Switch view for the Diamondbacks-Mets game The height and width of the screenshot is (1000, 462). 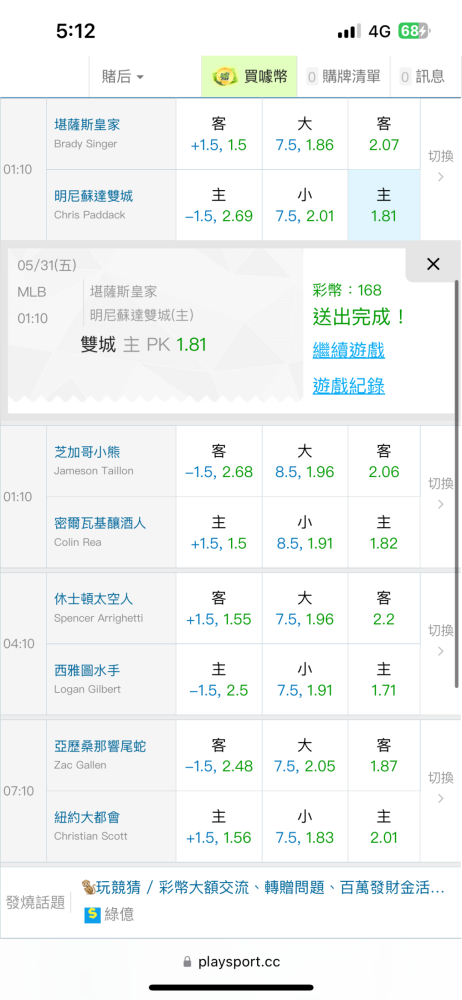[x=441, y=788]
